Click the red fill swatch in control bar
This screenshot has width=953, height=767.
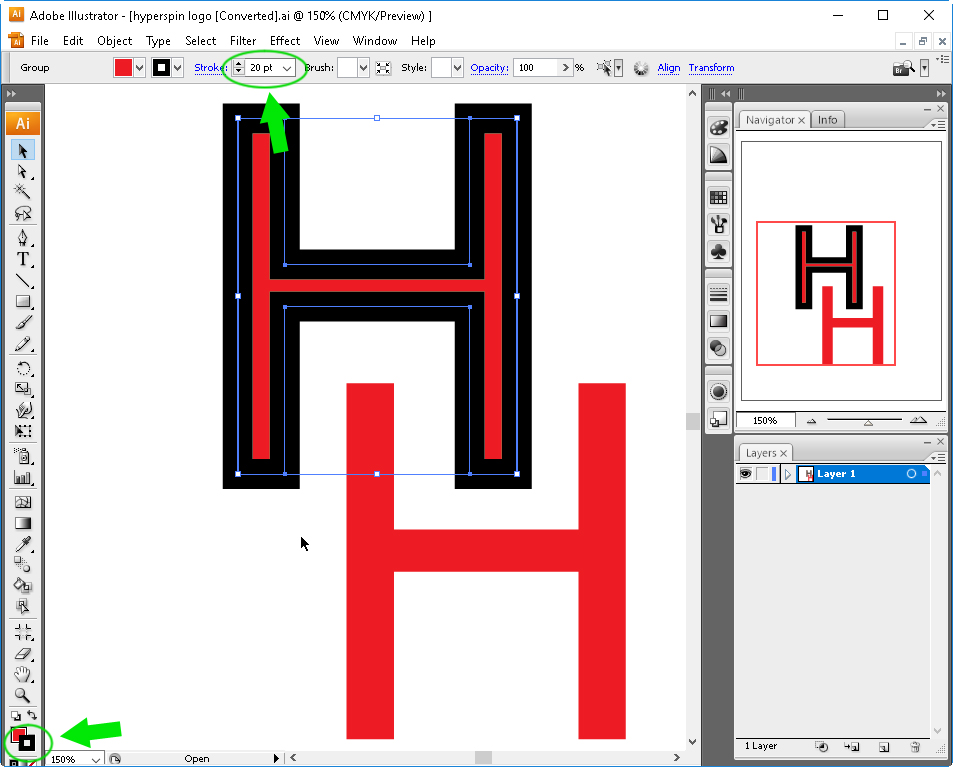pos(123,67)
